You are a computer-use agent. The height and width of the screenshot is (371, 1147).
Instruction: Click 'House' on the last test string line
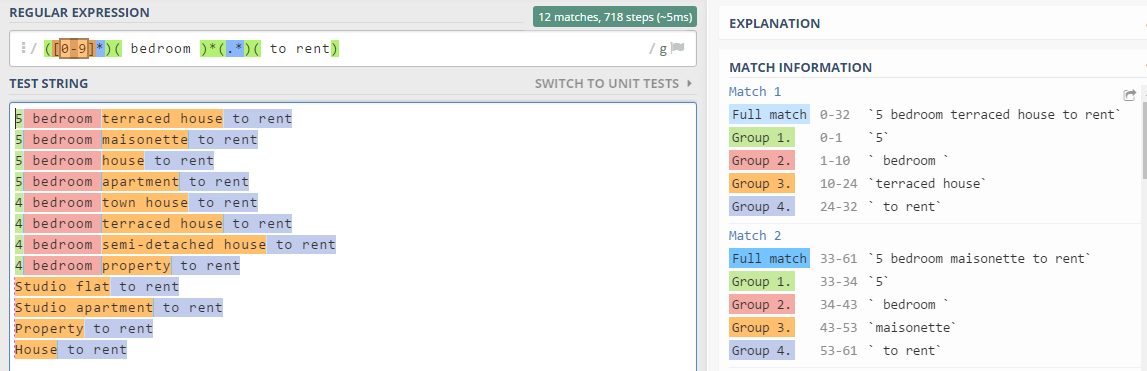tap(36, 350)
